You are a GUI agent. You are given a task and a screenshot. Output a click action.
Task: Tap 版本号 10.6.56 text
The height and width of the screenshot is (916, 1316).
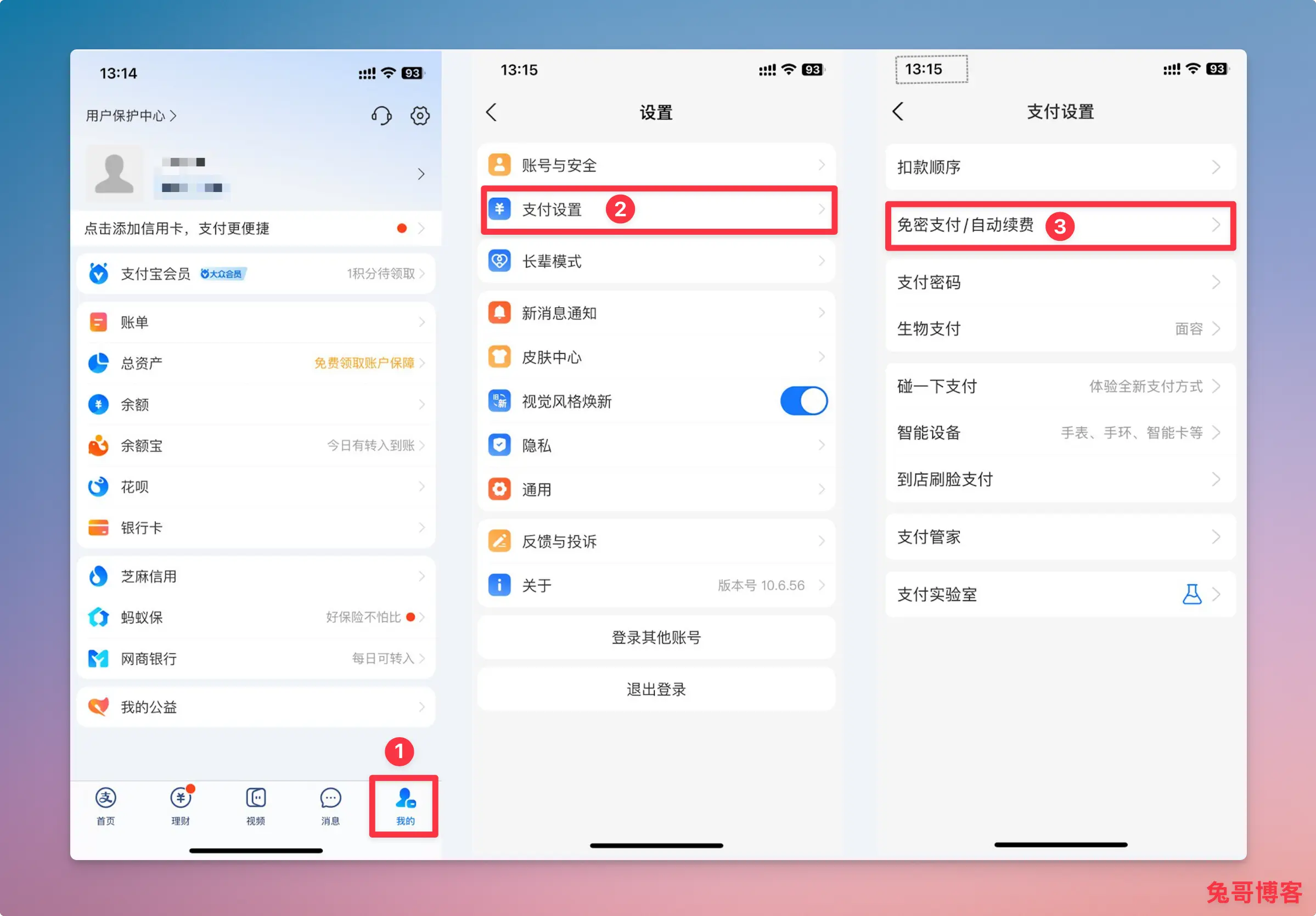click(x=761, y=585)
